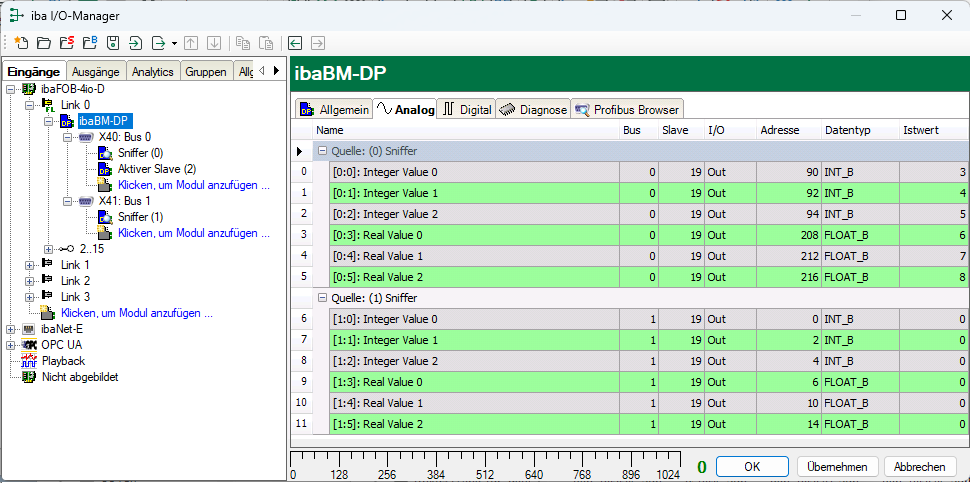Click the save disk toolbar icon
970x483 pixels.
point(113,43)
